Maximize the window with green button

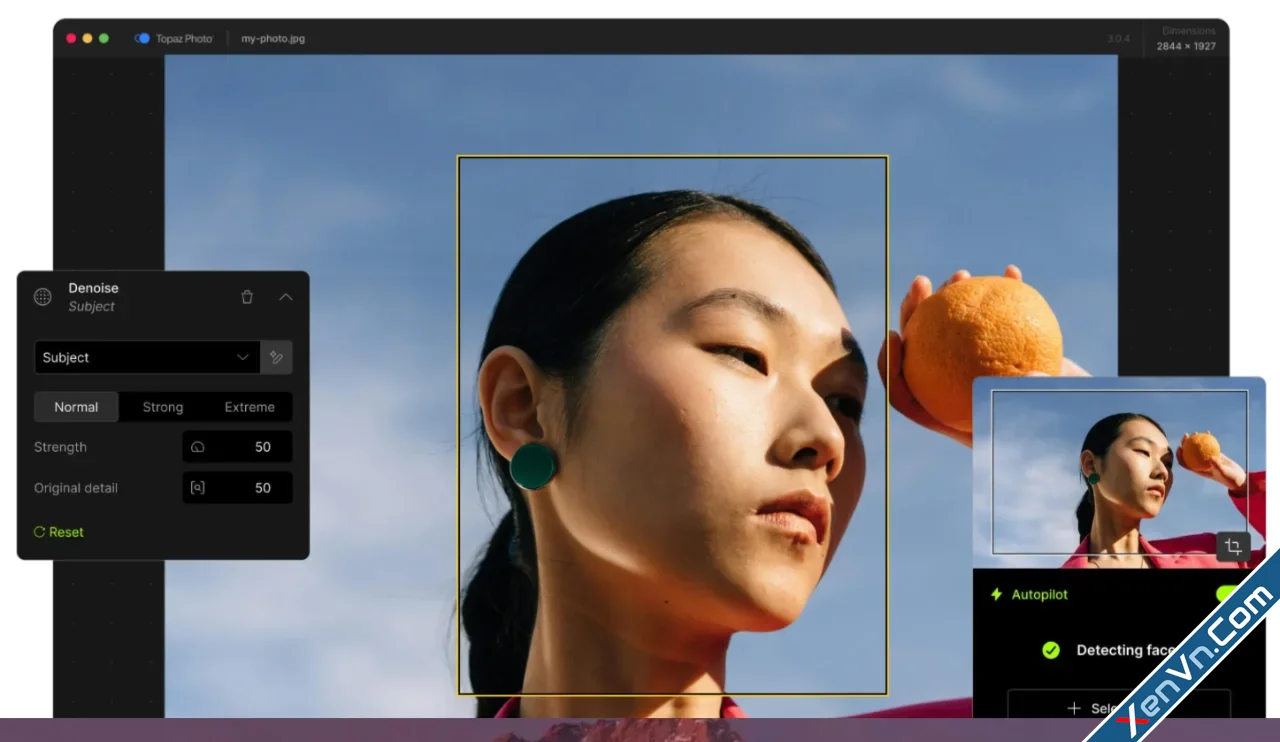point(104,38)
